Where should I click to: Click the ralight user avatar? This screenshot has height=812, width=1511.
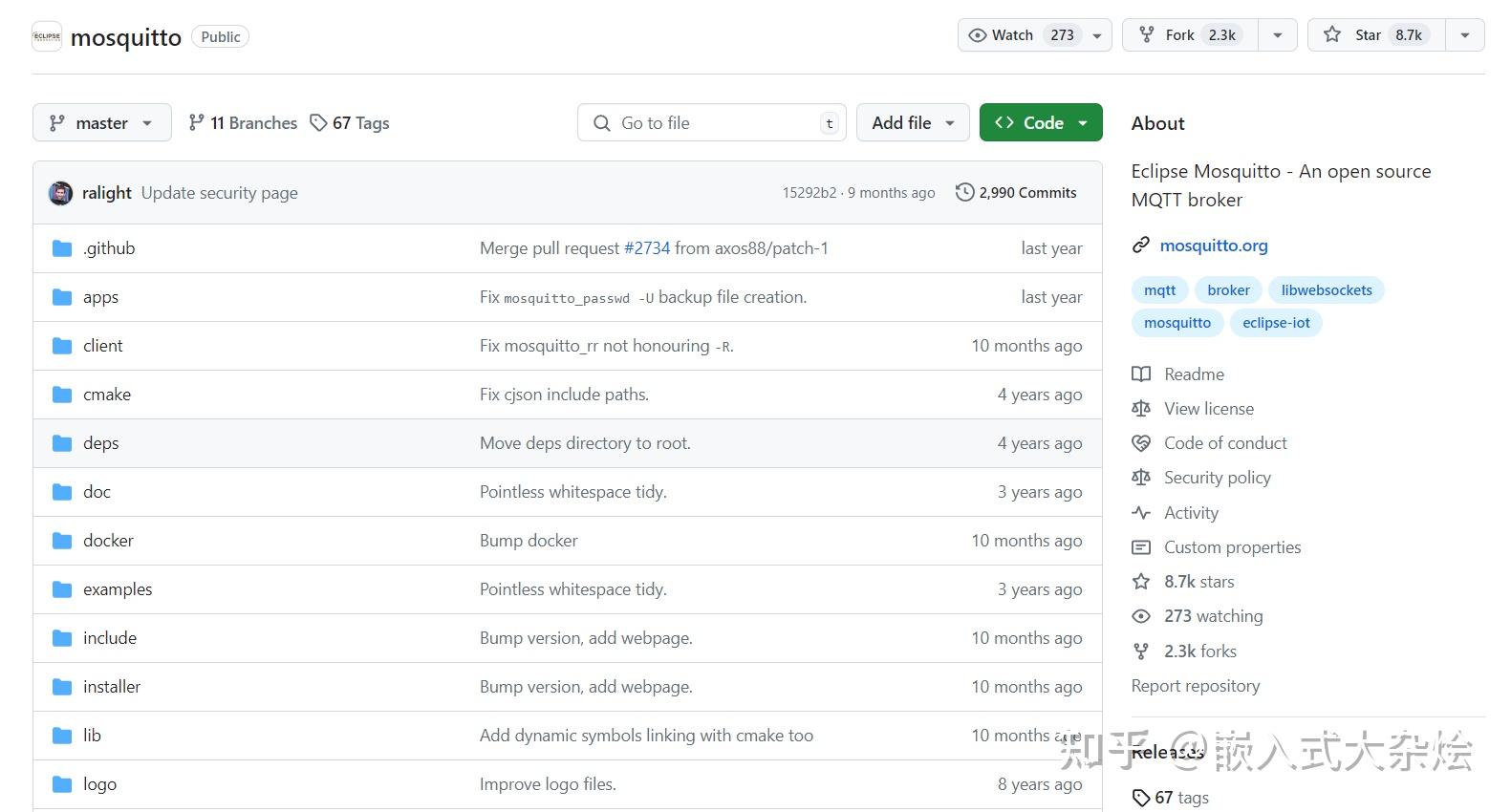[x=60, y=193]
